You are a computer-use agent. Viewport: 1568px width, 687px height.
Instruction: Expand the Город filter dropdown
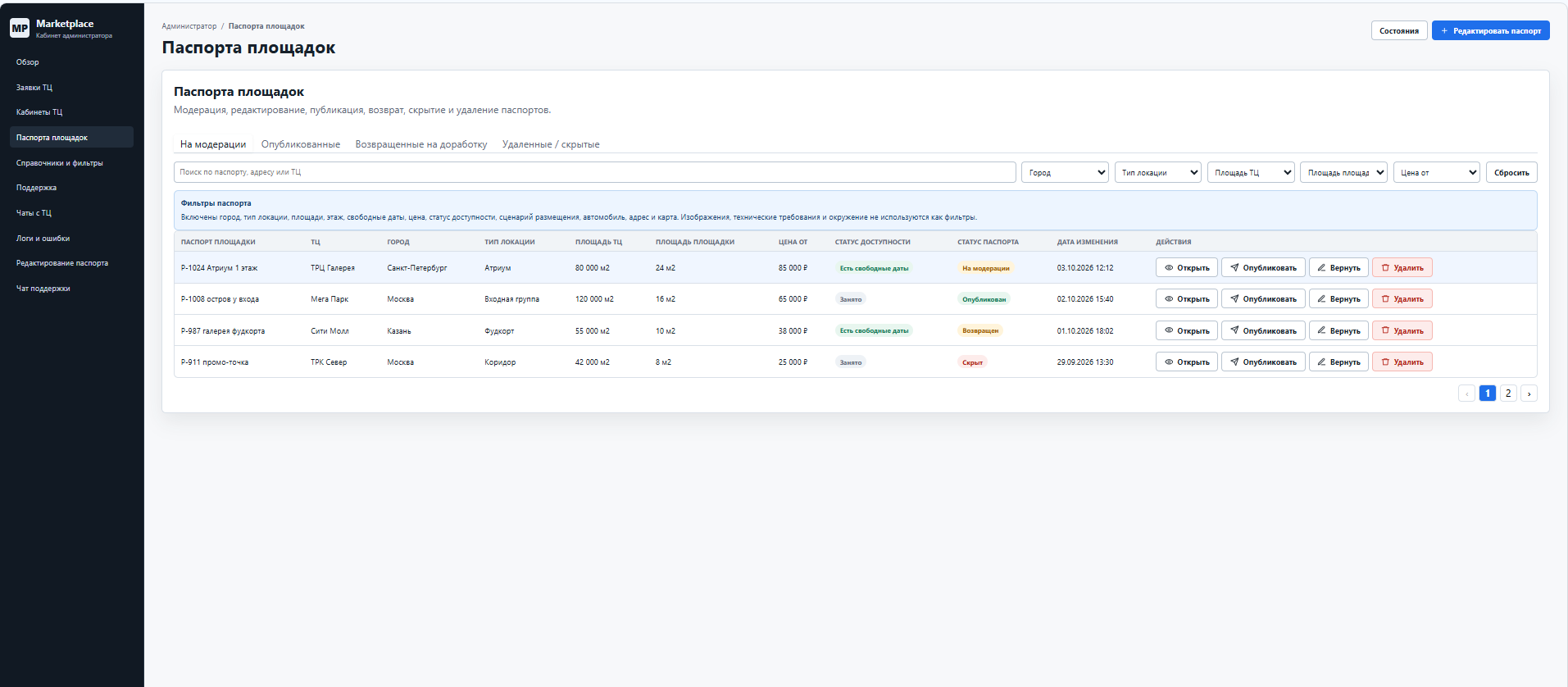(1065, 172)
